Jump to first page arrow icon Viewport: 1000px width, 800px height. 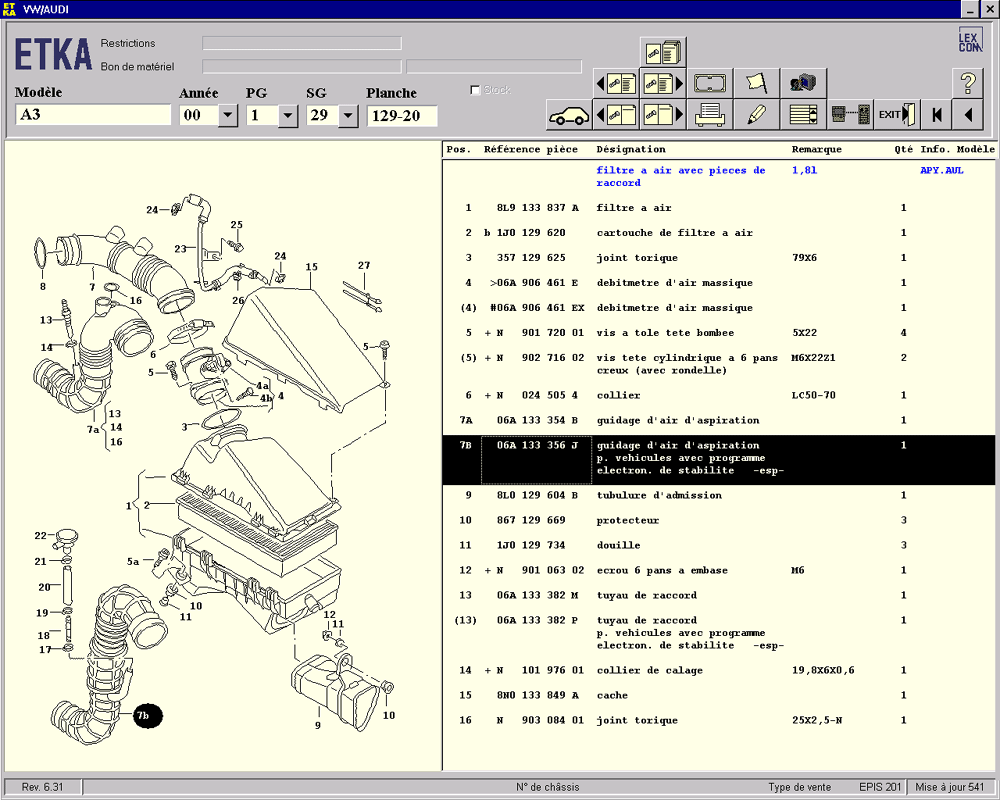click(937, 114)
